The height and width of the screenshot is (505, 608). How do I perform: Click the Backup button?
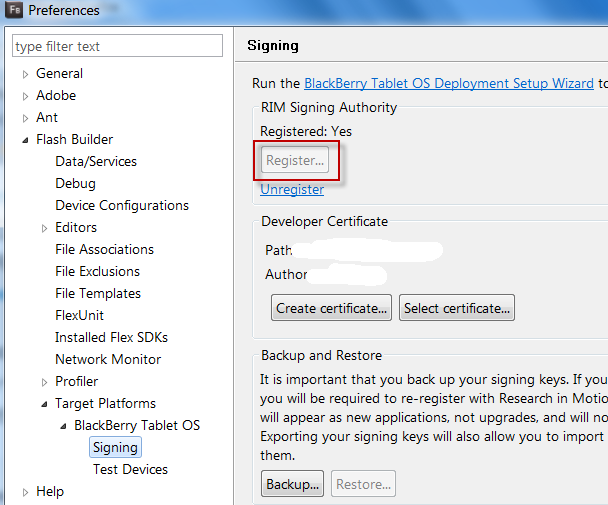click(293, 485)
